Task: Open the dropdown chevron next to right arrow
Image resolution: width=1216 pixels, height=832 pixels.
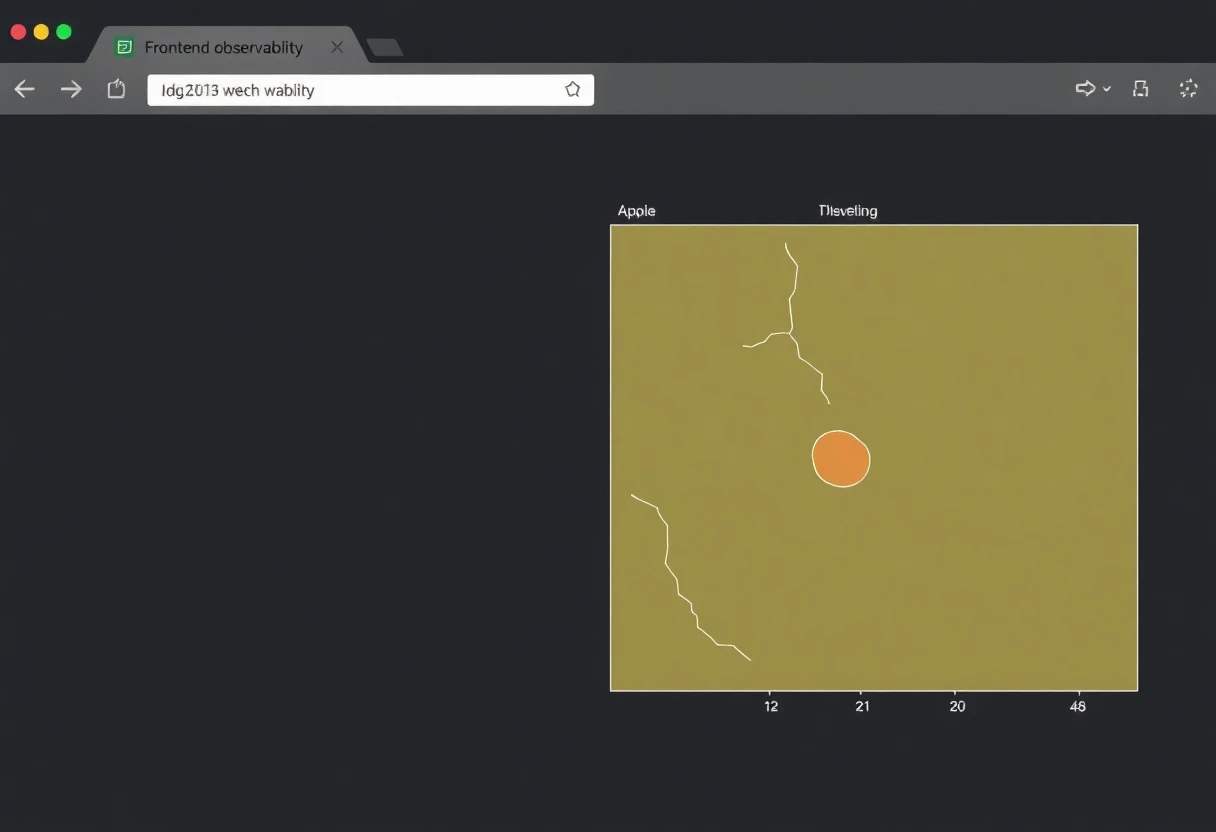Action: (1106, 90)
